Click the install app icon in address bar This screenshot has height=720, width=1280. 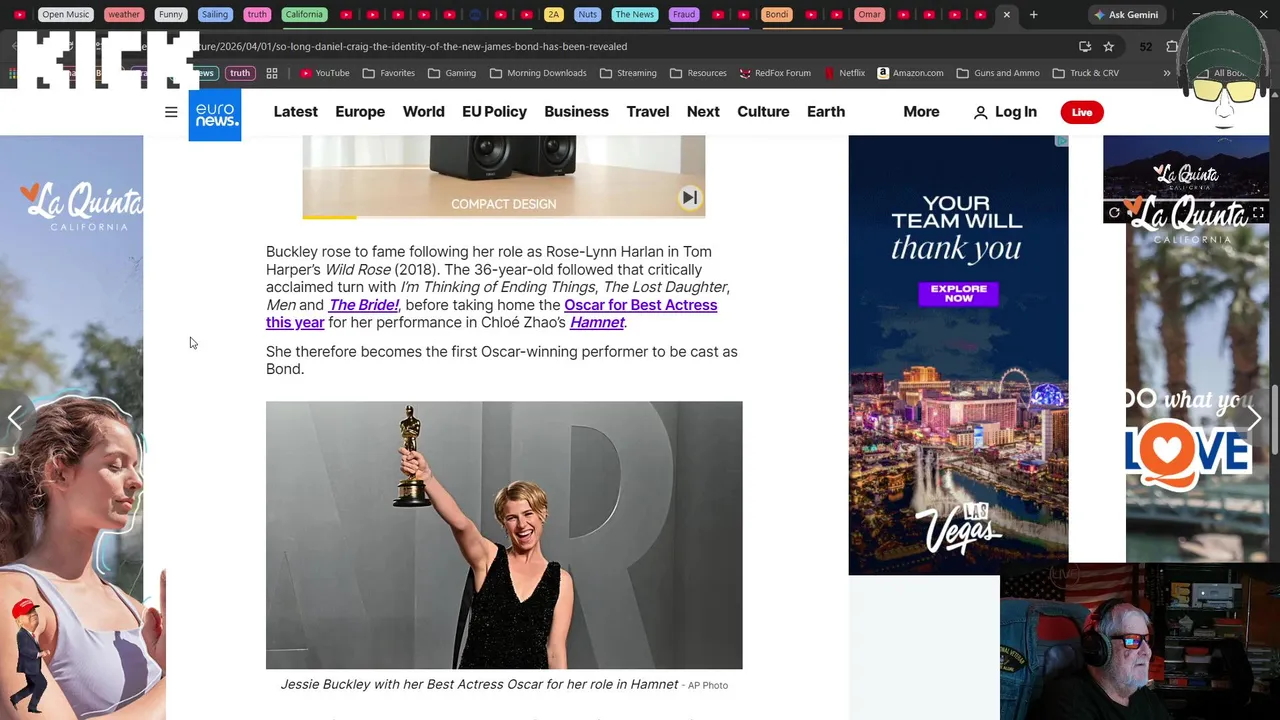coord(1085,46)
